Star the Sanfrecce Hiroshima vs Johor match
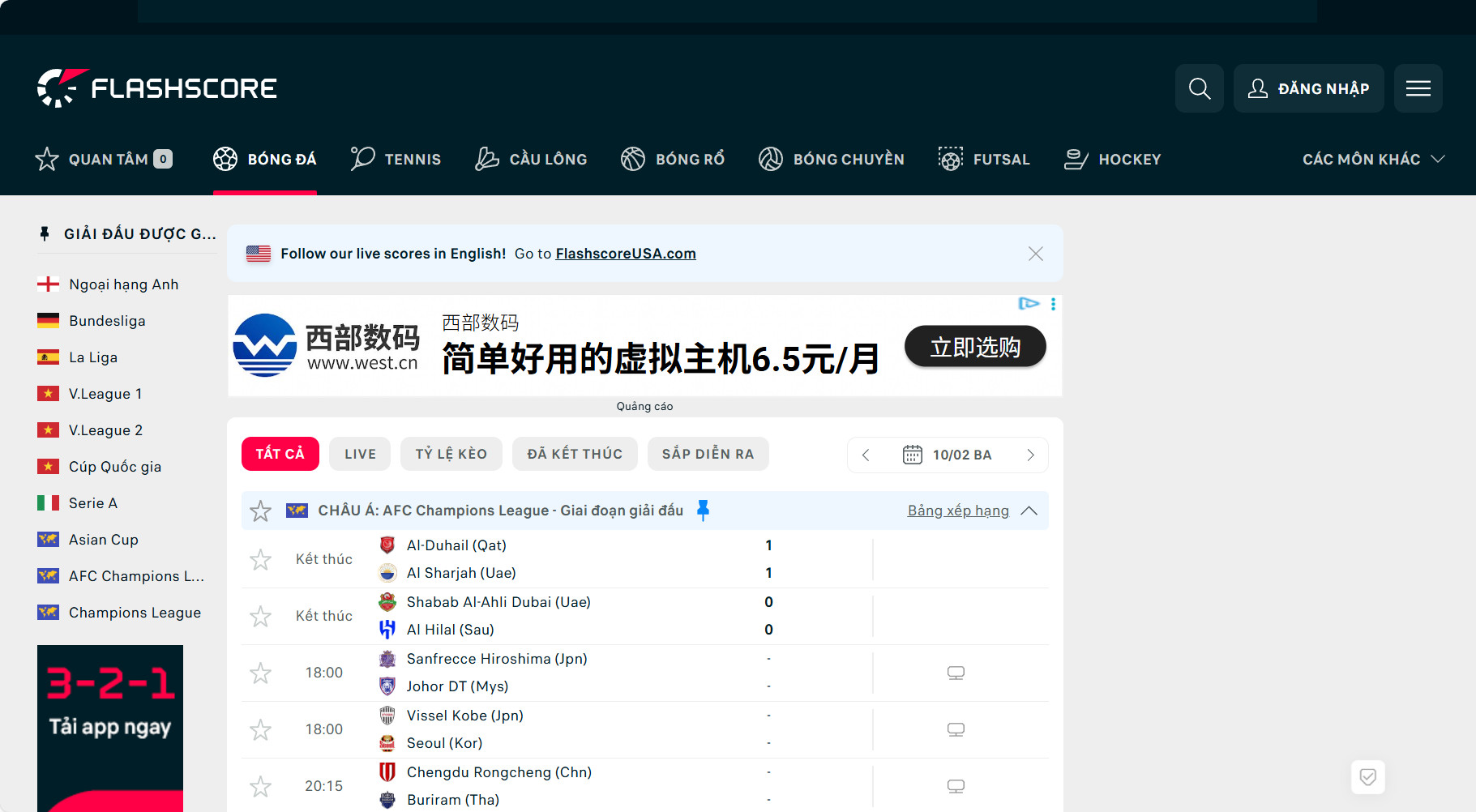 pos(260,673)
